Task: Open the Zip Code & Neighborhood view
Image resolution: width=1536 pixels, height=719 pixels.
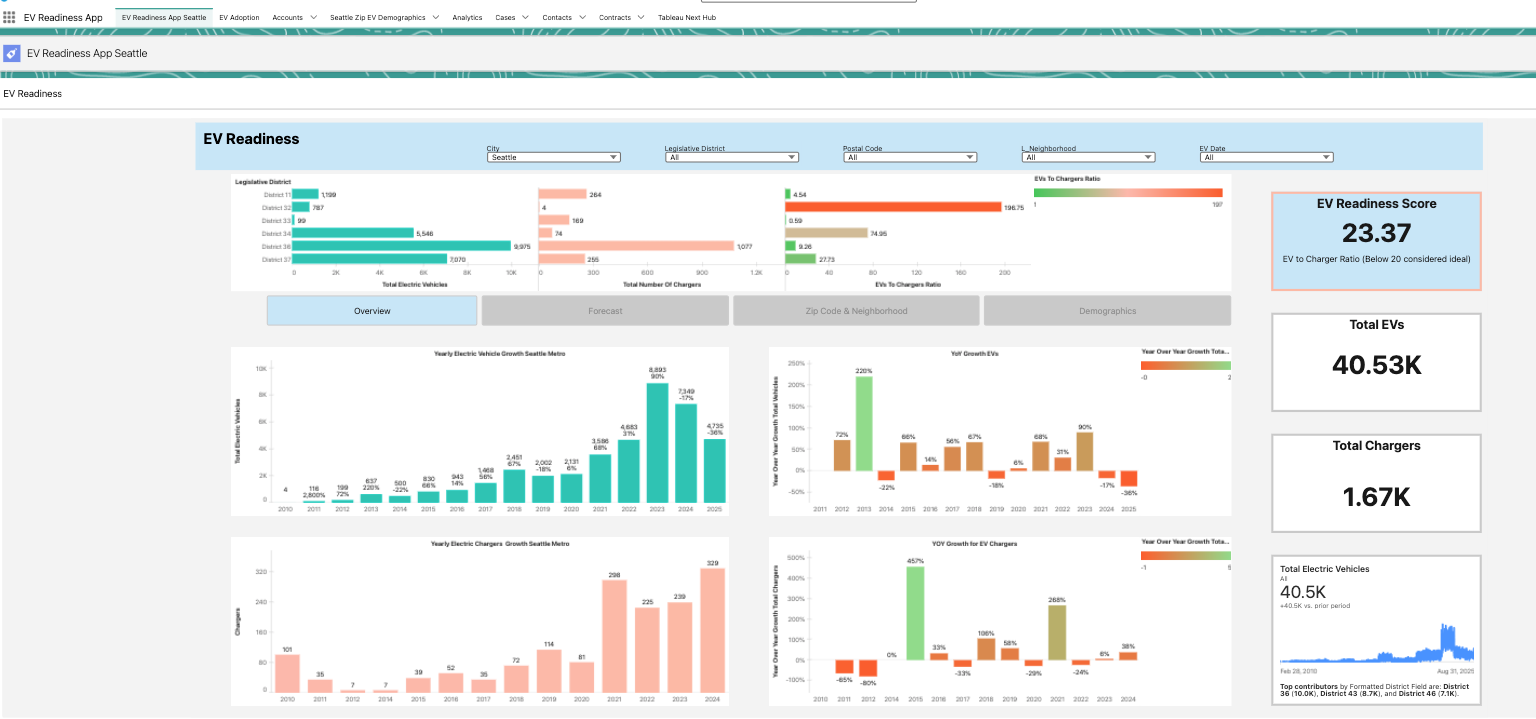Action: coord(856,311)
